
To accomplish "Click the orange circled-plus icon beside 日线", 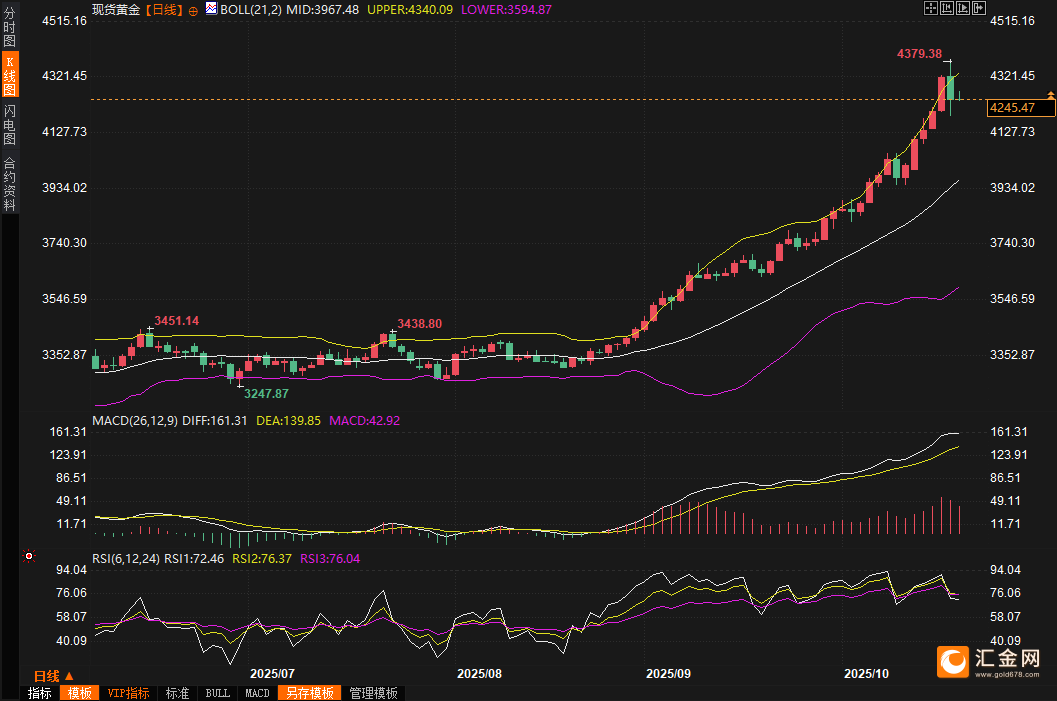I will click(x=193, y=10).
